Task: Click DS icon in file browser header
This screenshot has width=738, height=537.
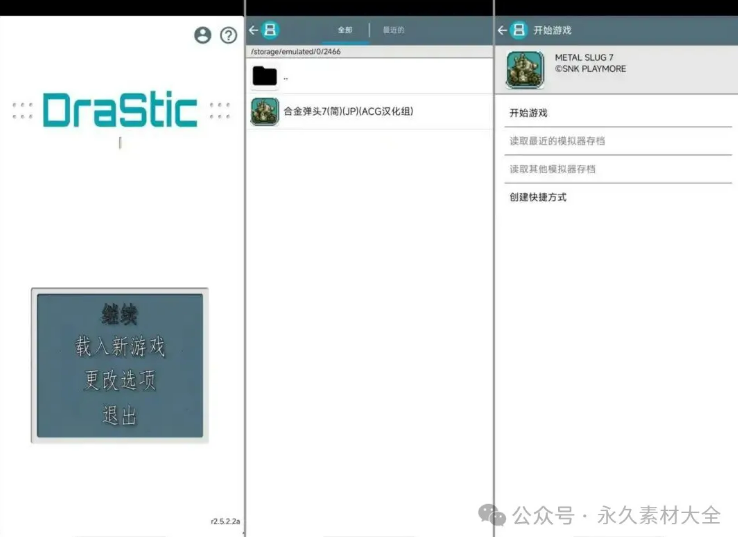Action: click(270, 30)
